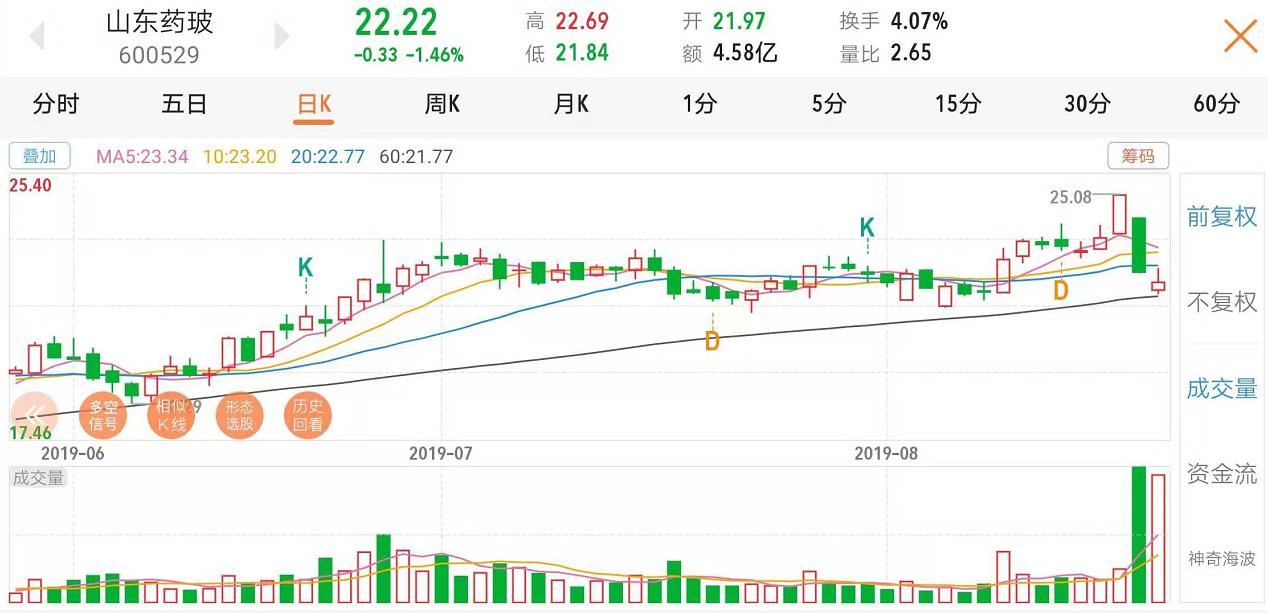The image size is (1268, 613).
Task: Show the 60分 chart
Action: 1216,103
